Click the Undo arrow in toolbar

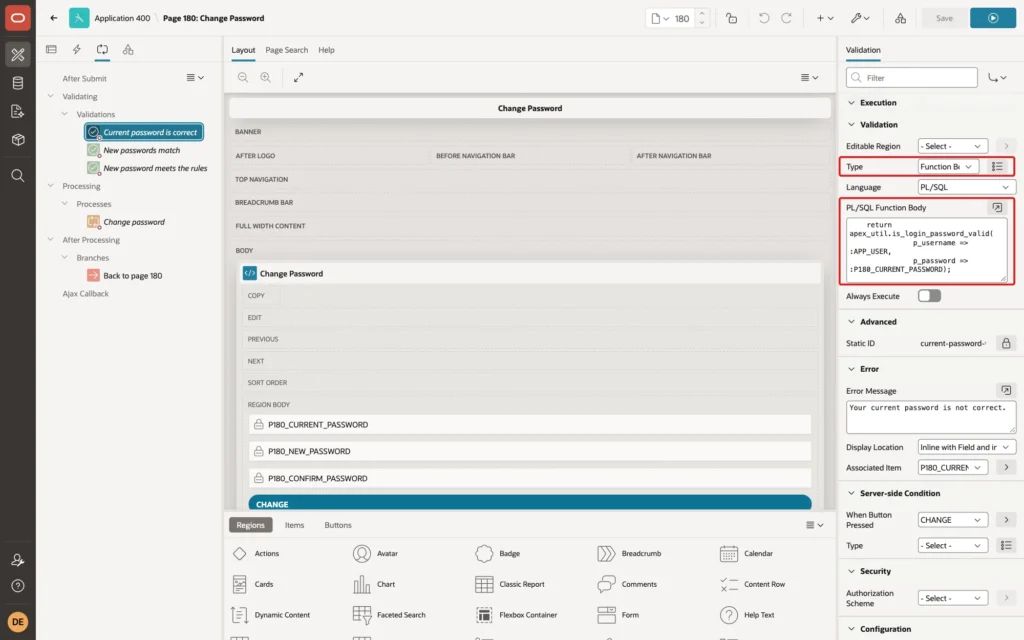(x=763, y=18)
